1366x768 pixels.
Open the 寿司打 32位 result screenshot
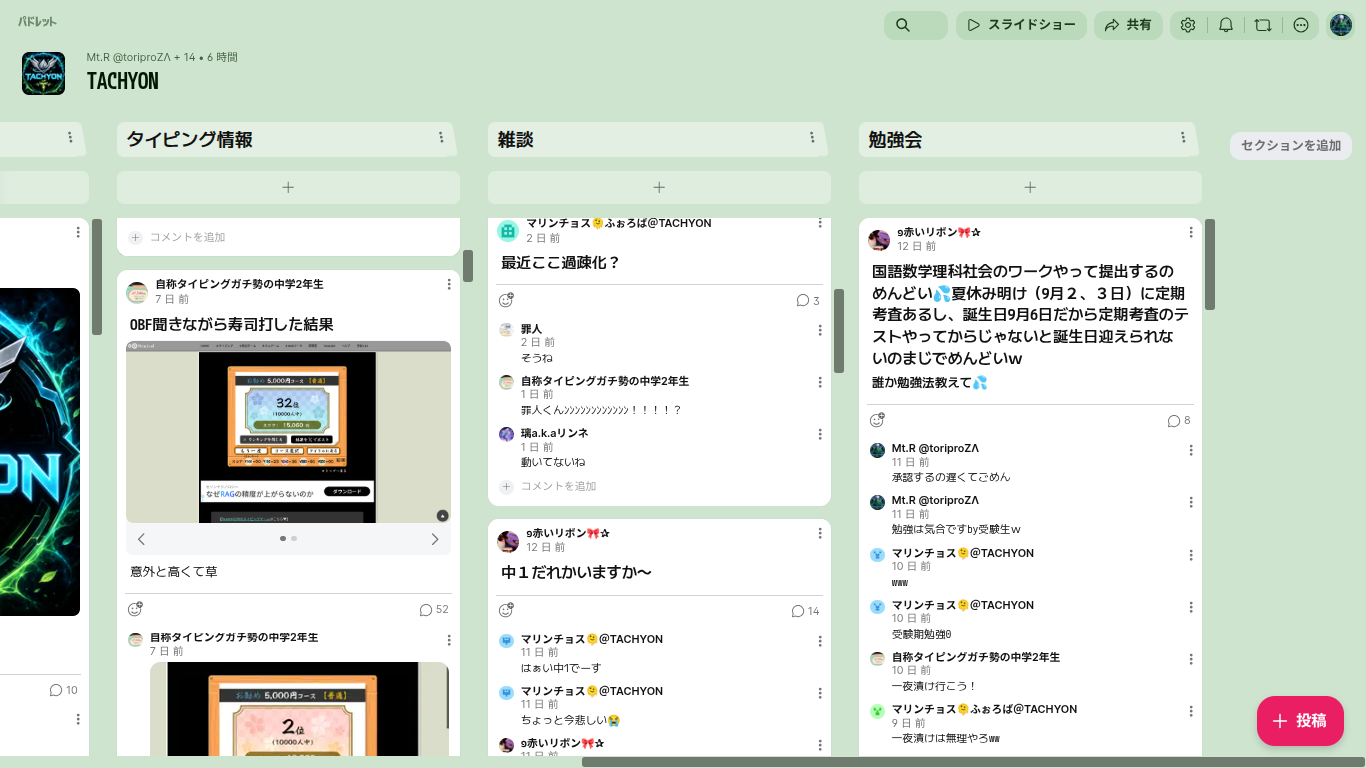point(288,432)
